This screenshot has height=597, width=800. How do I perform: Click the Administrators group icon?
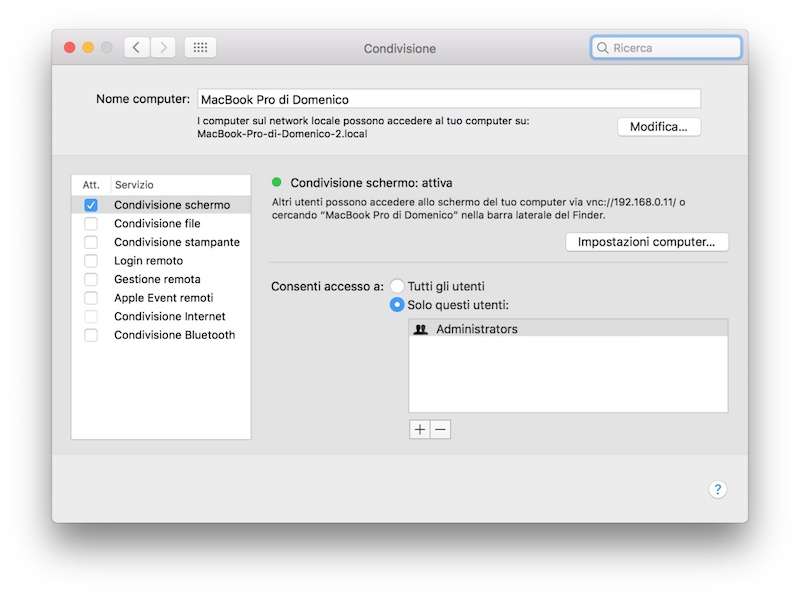(x=420, y=329)
